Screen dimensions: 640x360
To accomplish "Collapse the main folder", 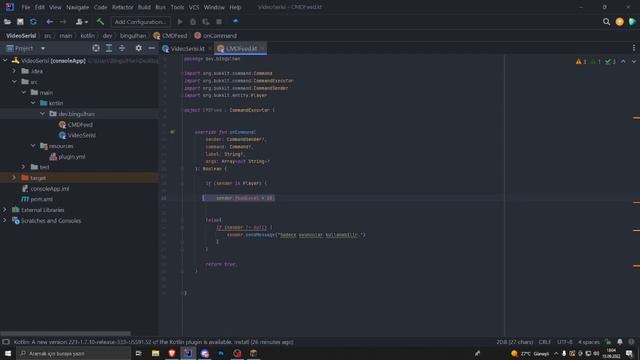I will [x=24, y=92].
